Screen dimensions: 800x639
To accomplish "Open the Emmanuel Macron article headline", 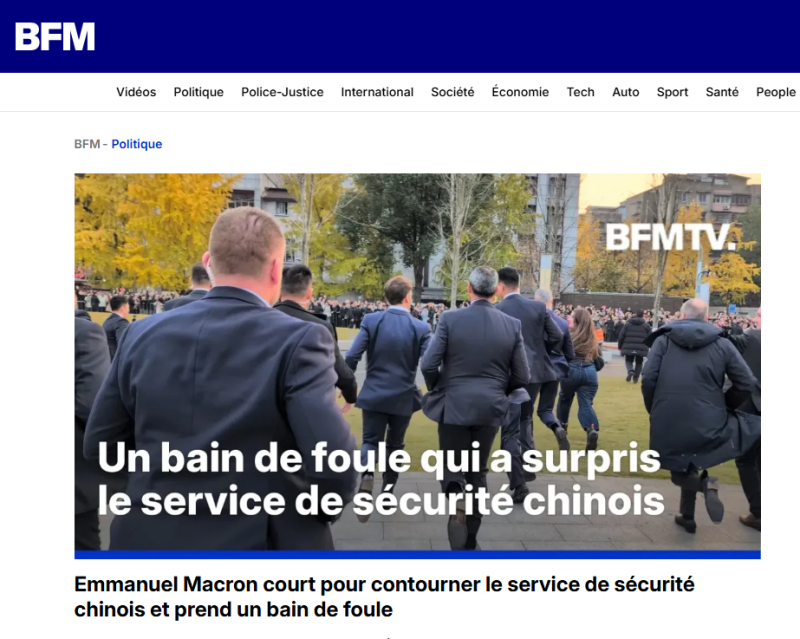I will point(384,597).
